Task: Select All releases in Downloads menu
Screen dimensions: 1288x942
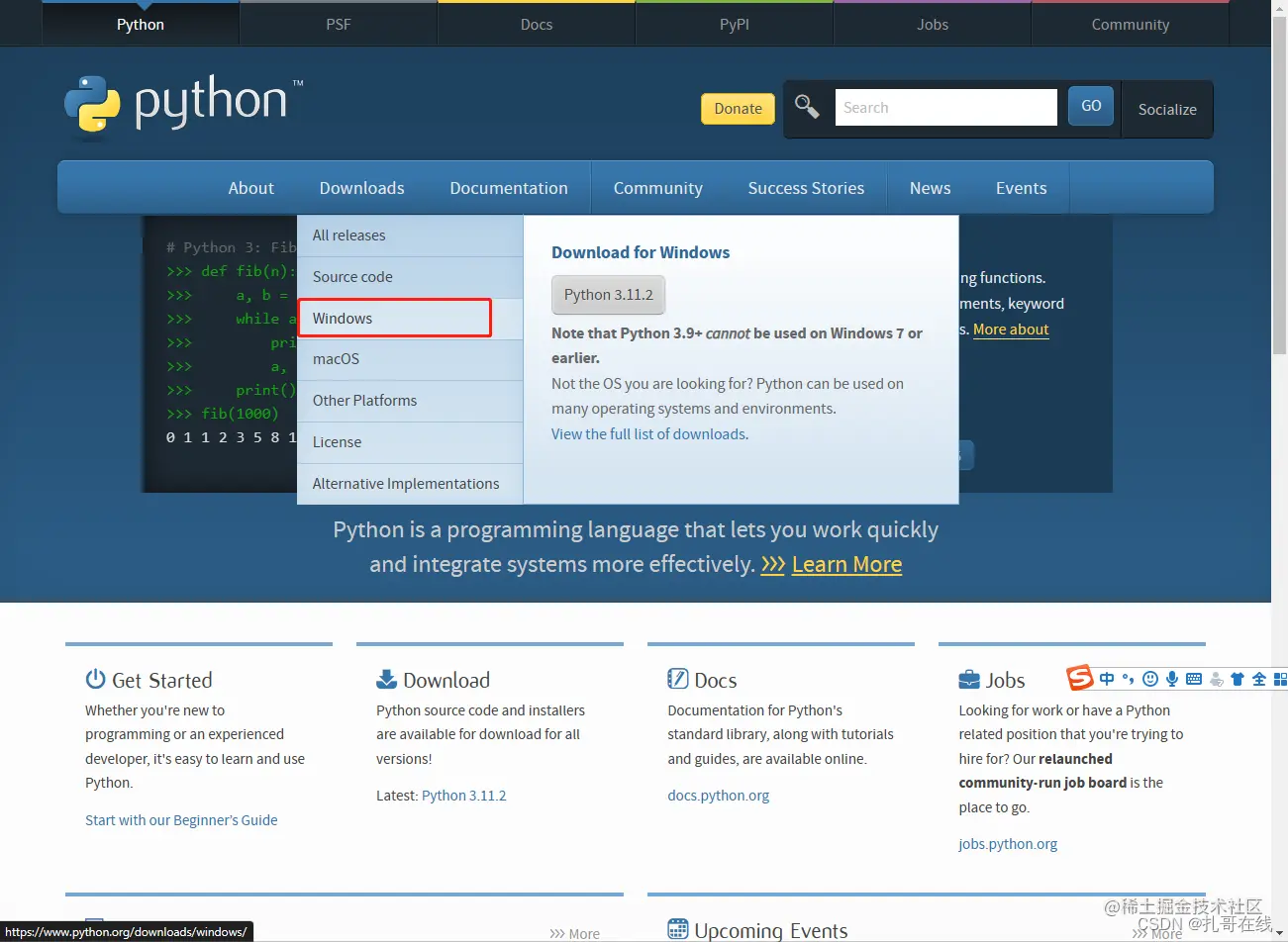Action: pos(410,235)
